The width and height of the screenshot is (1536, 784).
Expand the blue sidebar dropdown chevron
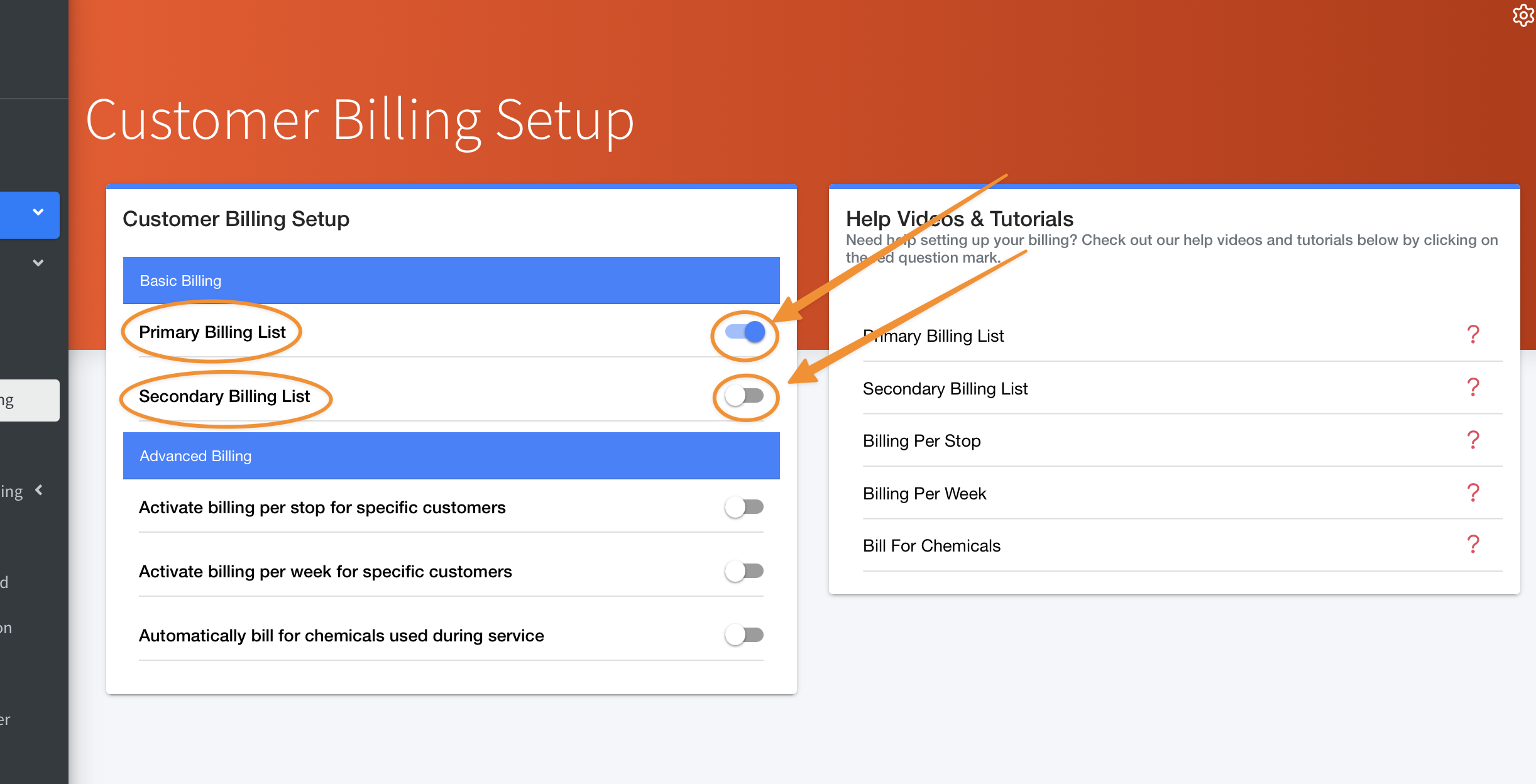pos(38,212)
